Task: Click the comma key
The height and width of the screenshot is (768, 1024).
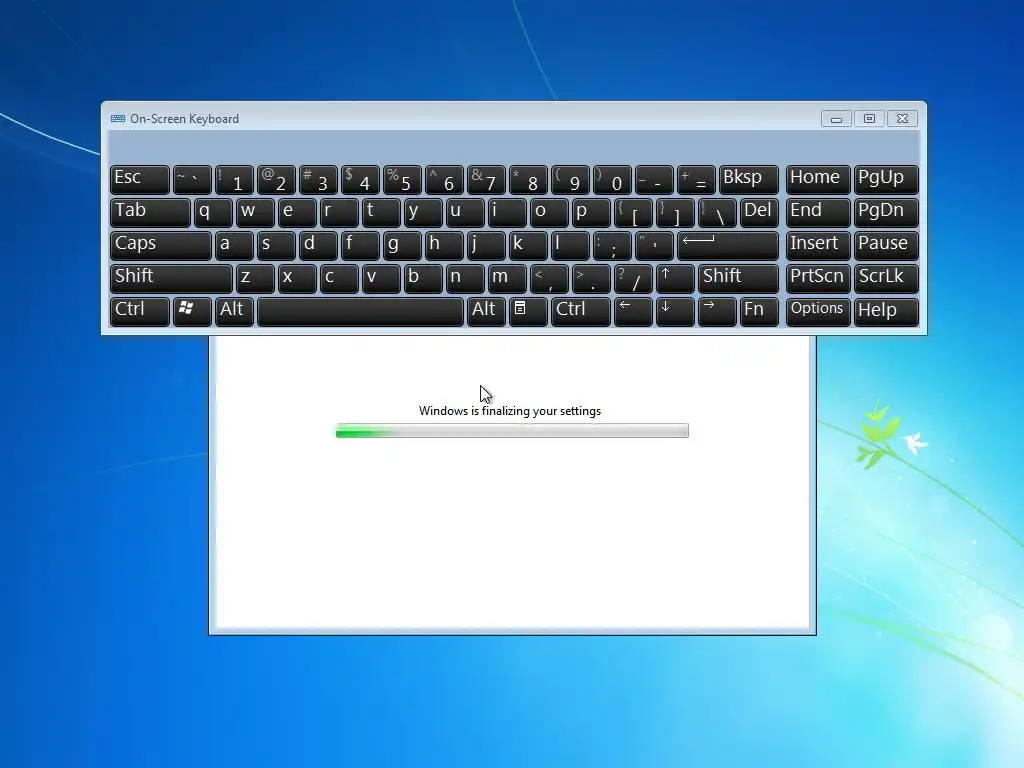Action: pos(549,278)
